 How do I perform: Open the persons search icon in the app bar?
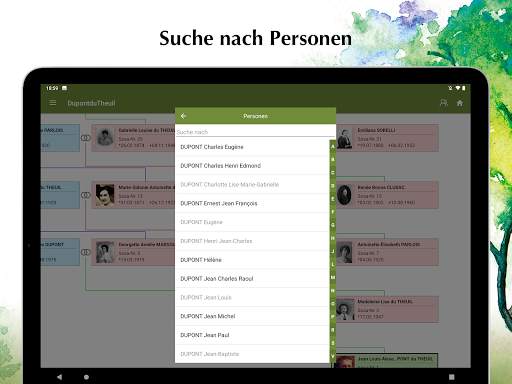point(444,103)
